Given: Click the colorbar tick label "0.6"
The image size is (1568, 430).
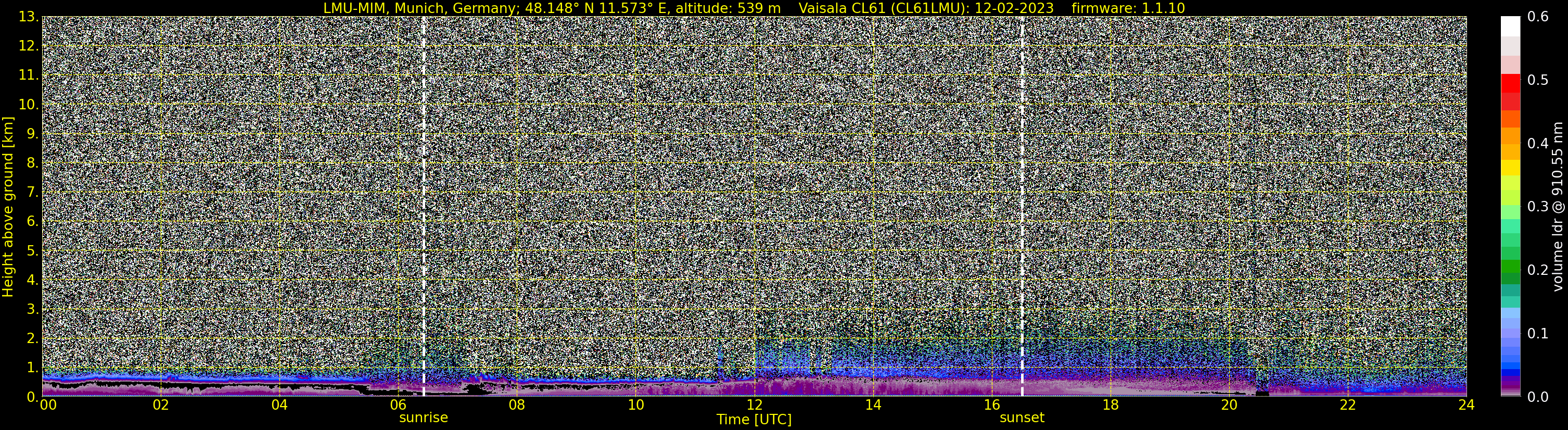Looking at the screenshot, I should point(1538,17).
